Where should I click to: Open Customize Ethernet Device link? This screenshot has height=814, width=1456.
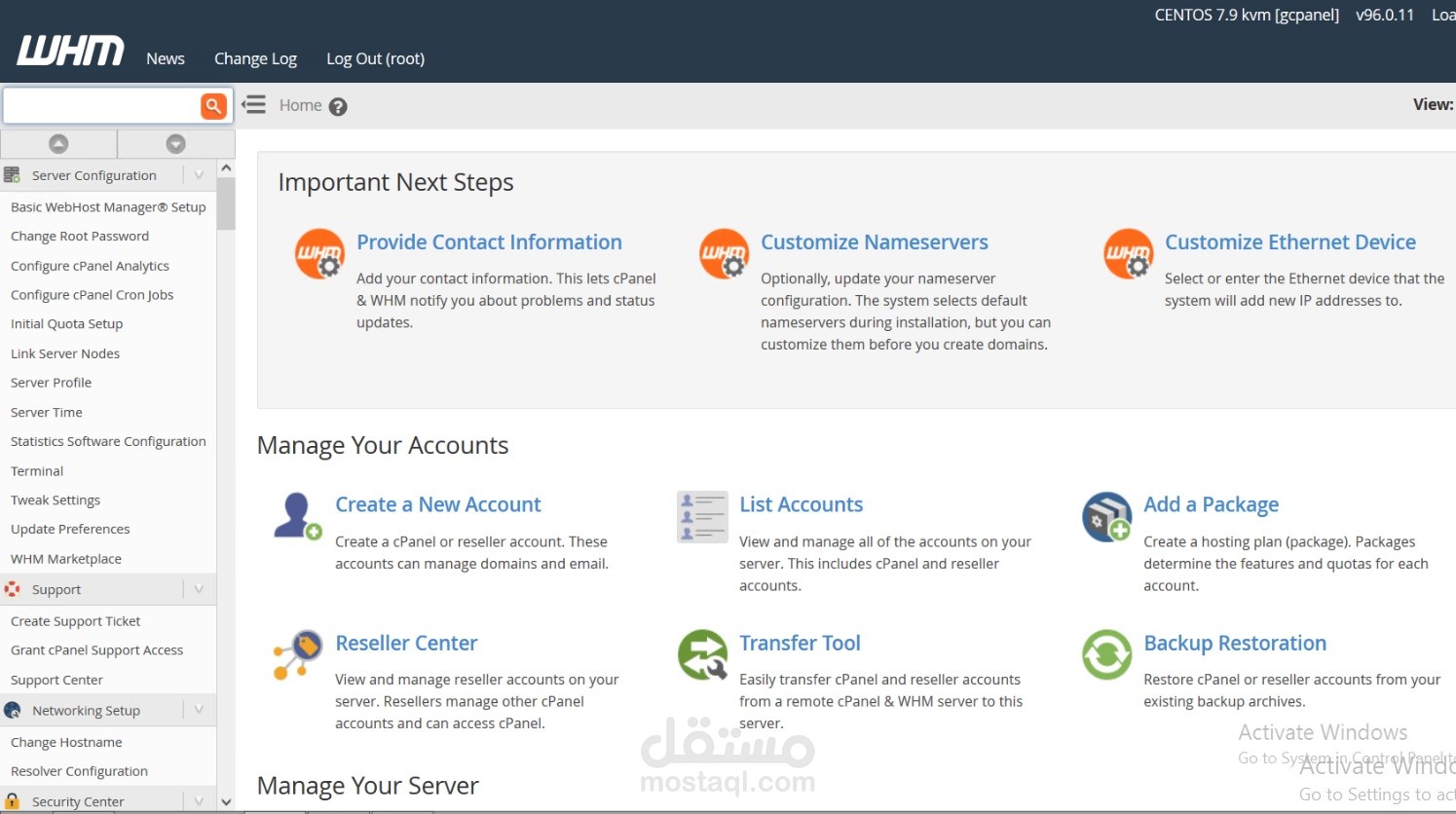tap(1290, 242)
